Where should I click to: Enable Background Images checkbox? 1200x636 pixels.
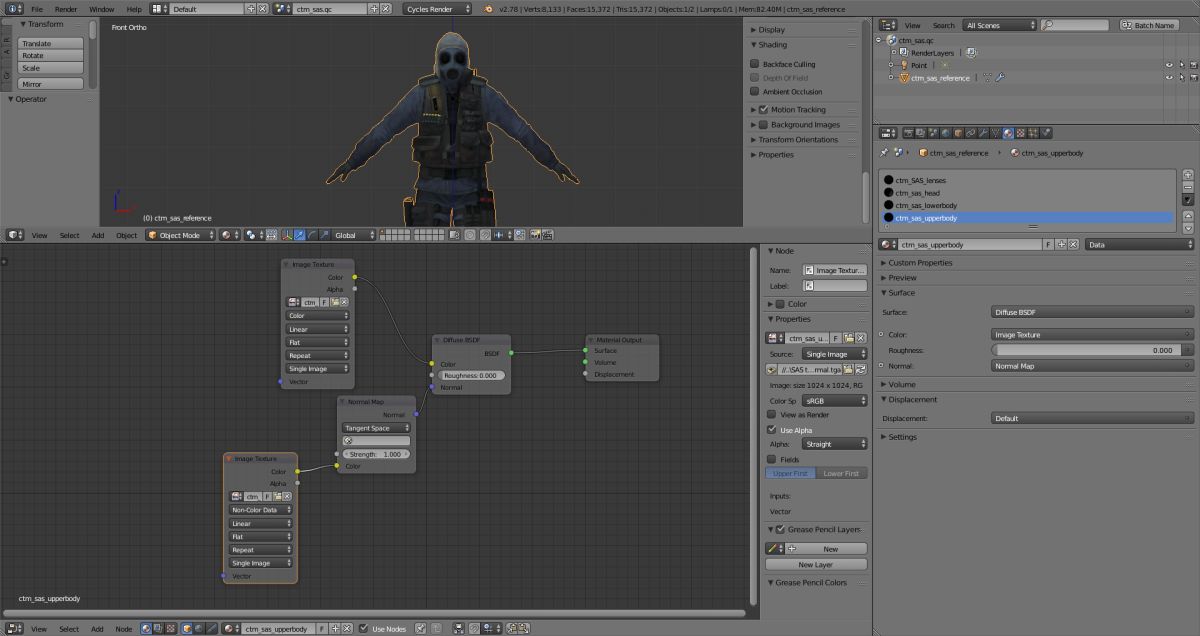point(764,125)
